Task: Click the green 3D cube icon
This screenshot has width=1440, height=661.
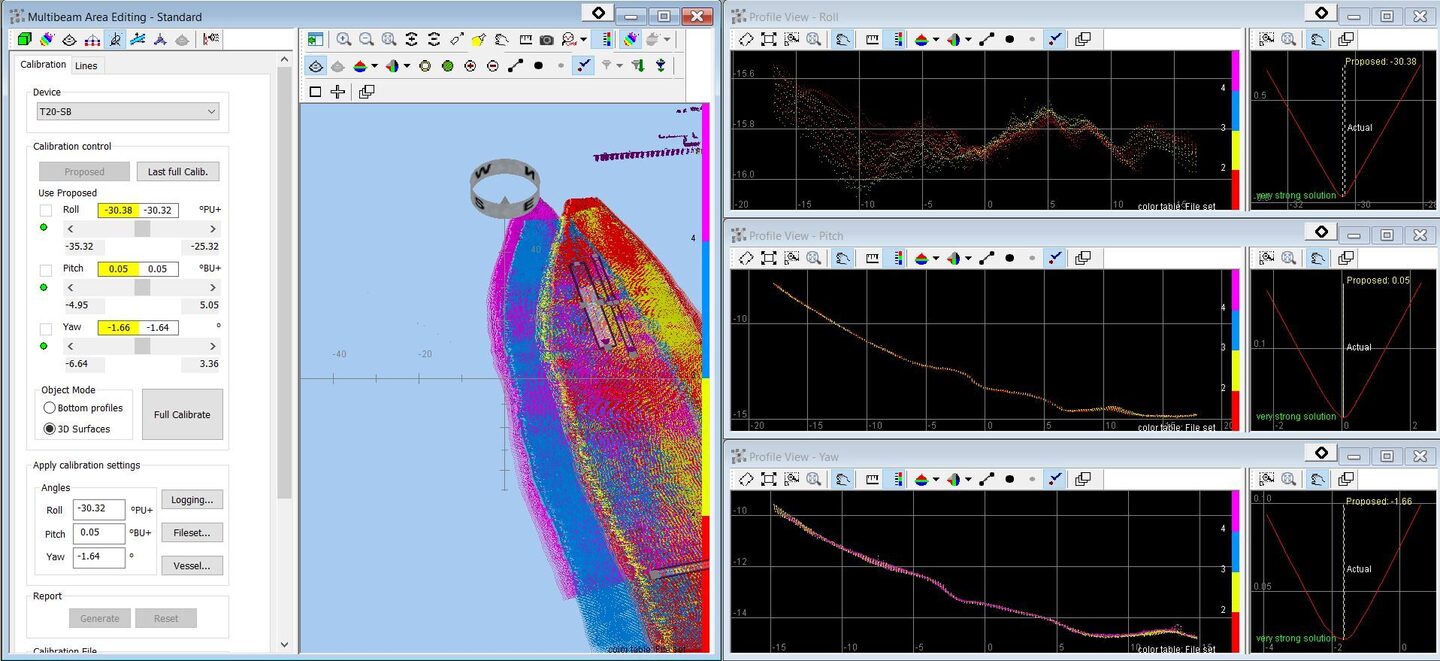Action: [25, 40]
